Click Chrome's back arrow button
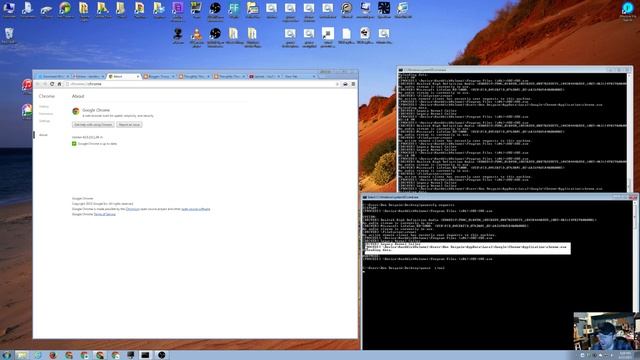 [38, 84]
